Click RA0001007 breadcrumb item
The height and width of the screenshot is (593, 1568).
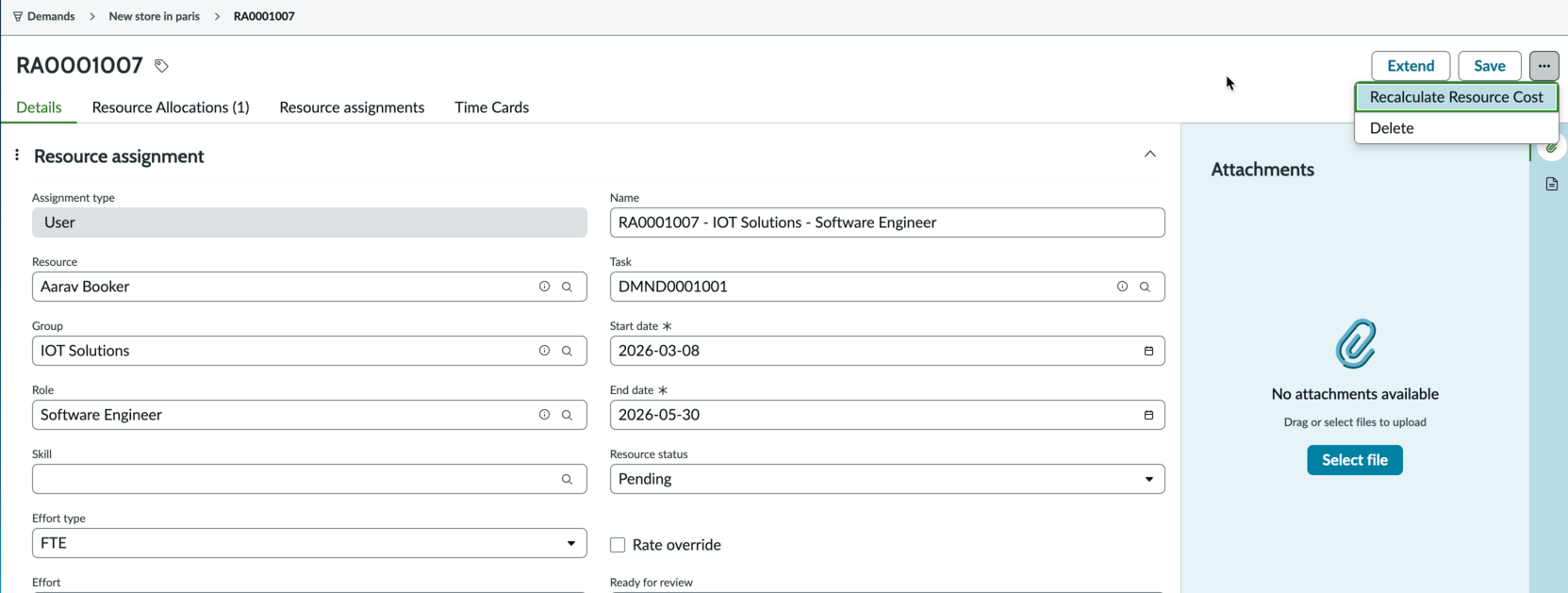click(264, 16)
